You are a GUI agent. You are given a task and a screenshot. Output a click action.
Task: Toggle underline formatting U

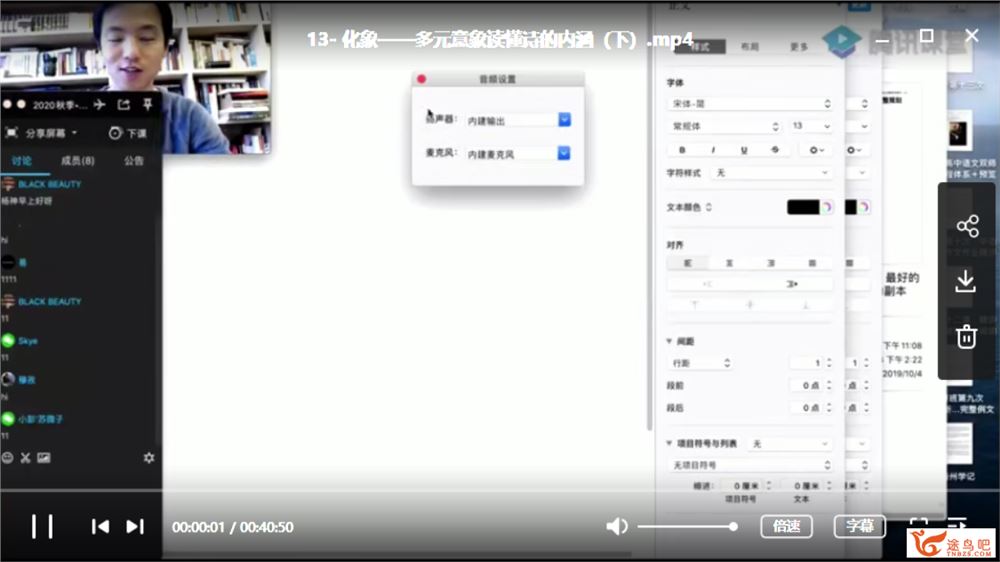pyautogui.click(x=744, y=150)
